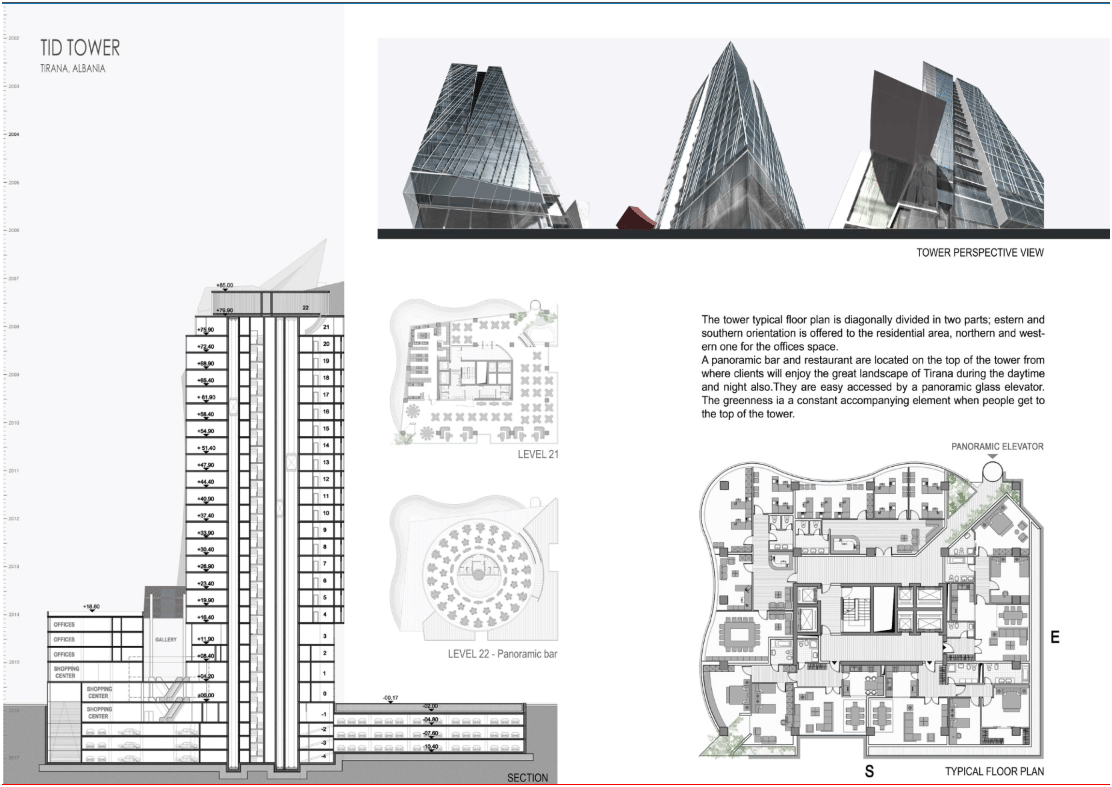The width and height of the screenshot is (1112, 787).
Task: Select the 2010 year marker on timeline
Action: pos(13,423)
